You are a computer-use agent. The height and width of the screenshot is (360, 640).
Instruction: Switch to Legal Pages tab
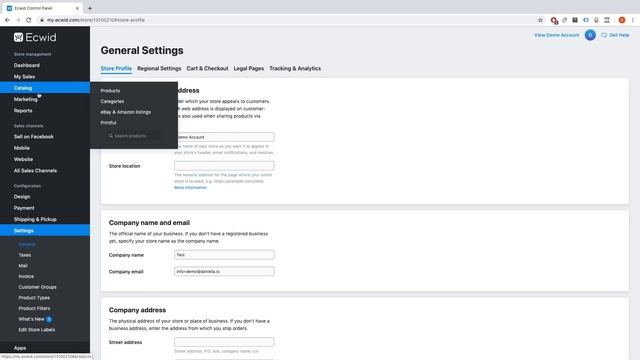click(249, 69)
